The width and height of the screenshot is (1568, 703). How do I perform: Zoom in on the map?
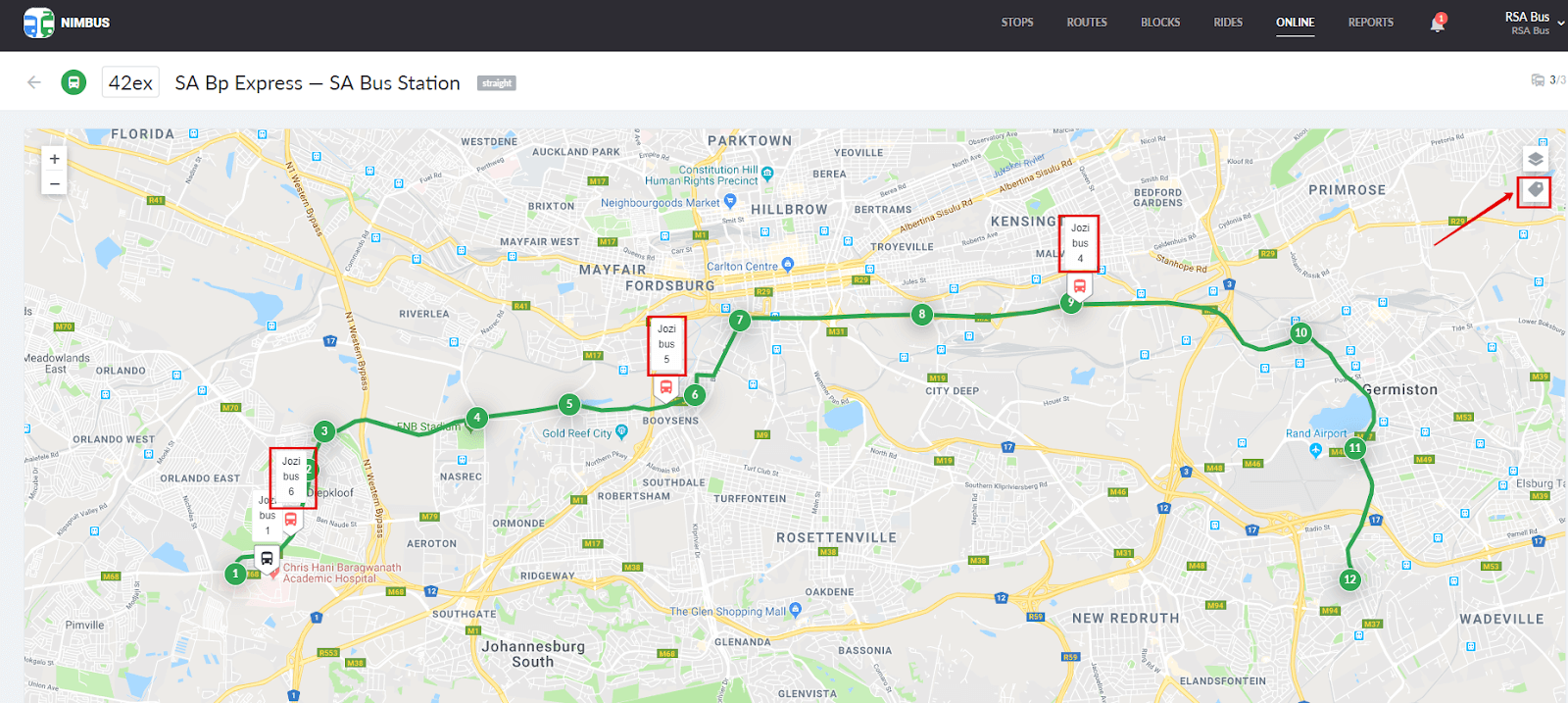[x=55, y=159]
